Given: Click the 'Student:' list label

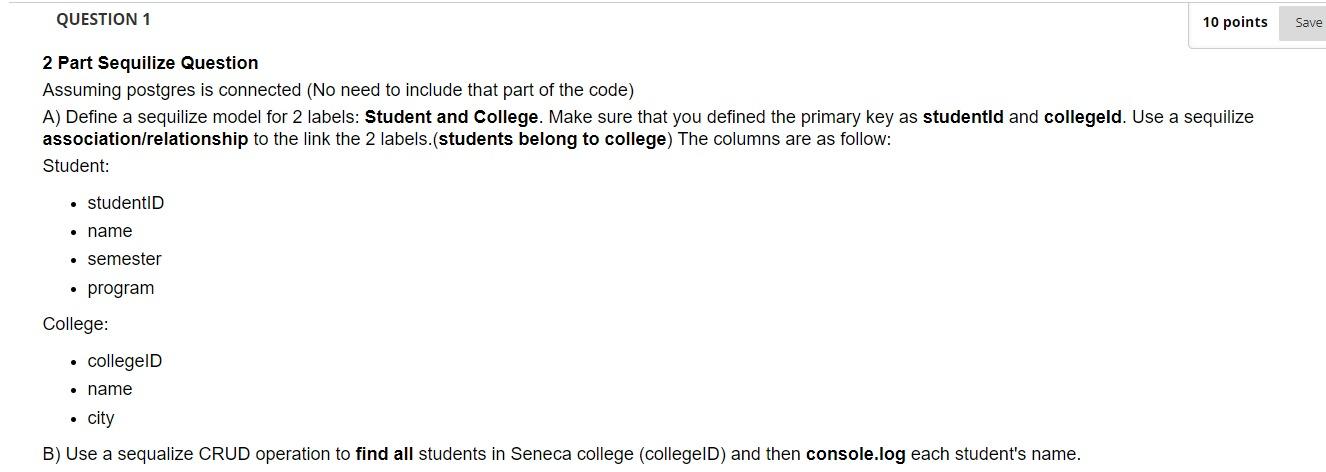Looking at the screenshot, I should pos(76,166).
